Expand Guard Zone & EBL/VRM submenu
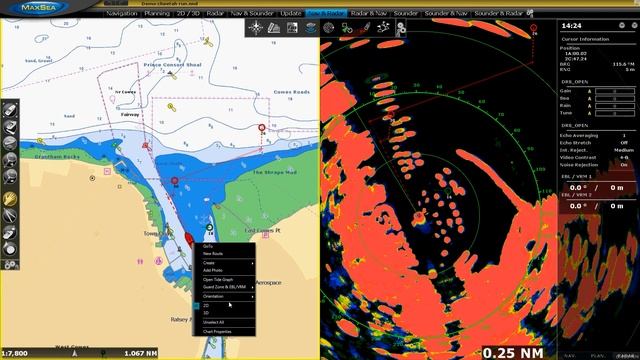640x360 pixels. (x=224, y=287)
